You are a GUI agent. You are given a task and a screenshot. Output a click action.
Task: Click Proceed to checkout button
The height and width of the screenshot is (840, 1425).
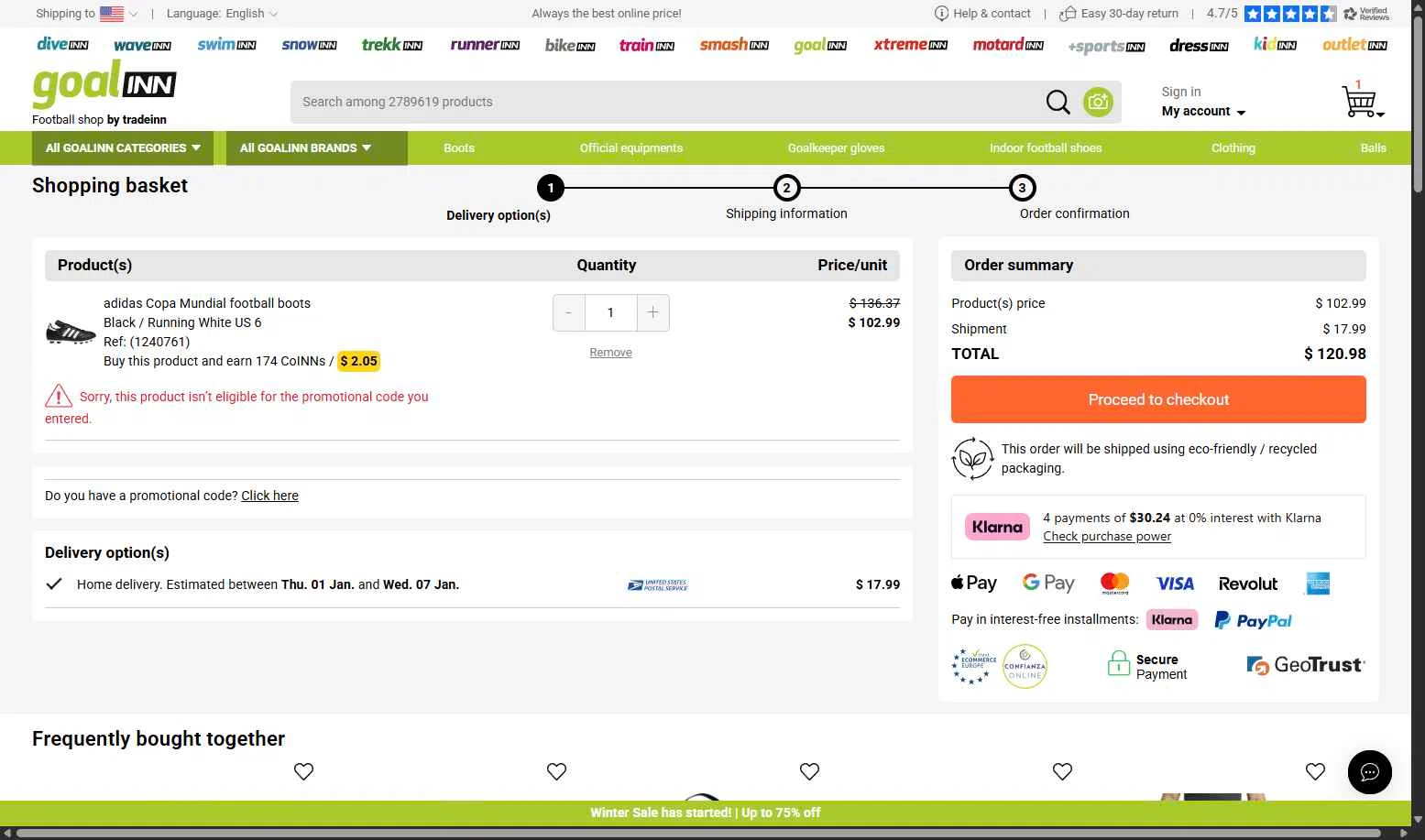point(1158,399)
